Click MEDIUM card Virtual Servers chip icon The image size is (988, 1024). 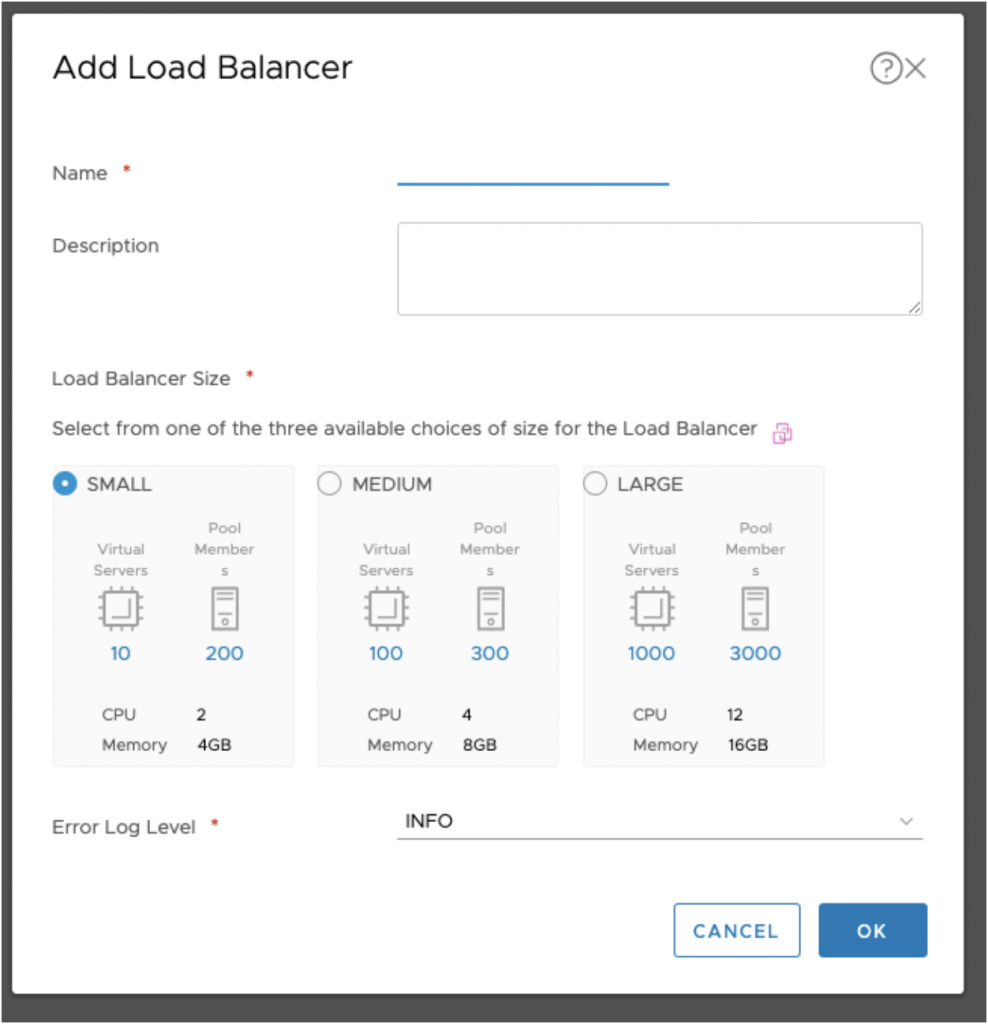(386, 609)
